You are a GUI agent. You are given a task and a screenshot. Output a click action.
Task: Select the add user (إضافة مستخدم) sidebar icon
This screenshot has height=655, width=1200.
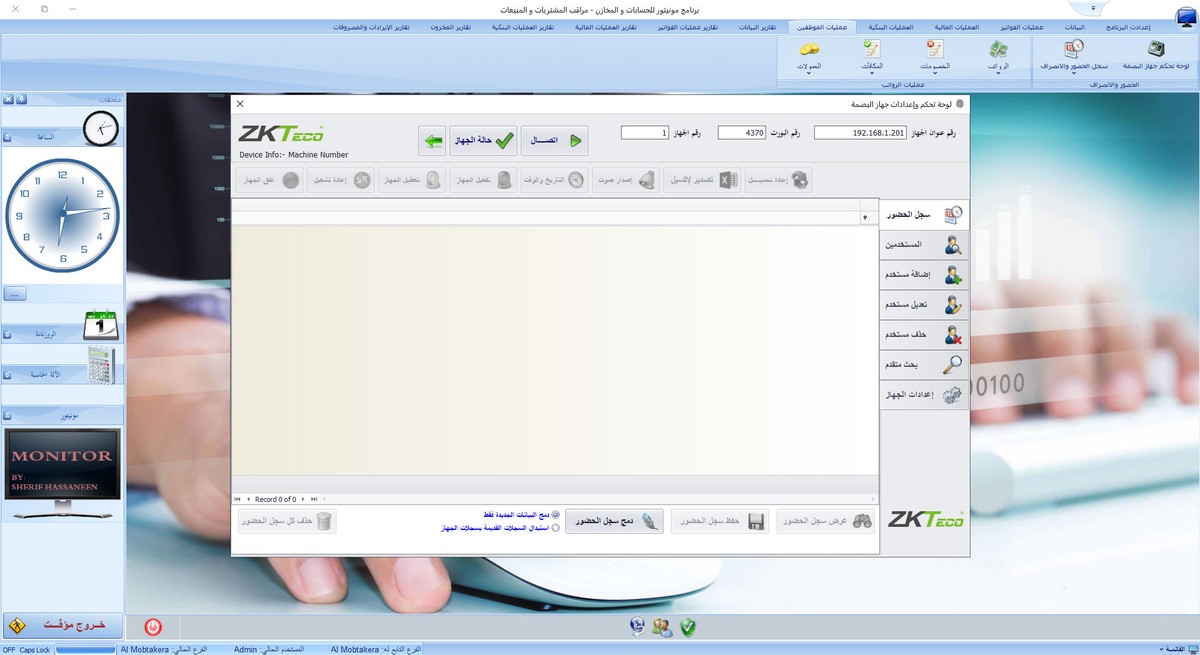[951, 275]
